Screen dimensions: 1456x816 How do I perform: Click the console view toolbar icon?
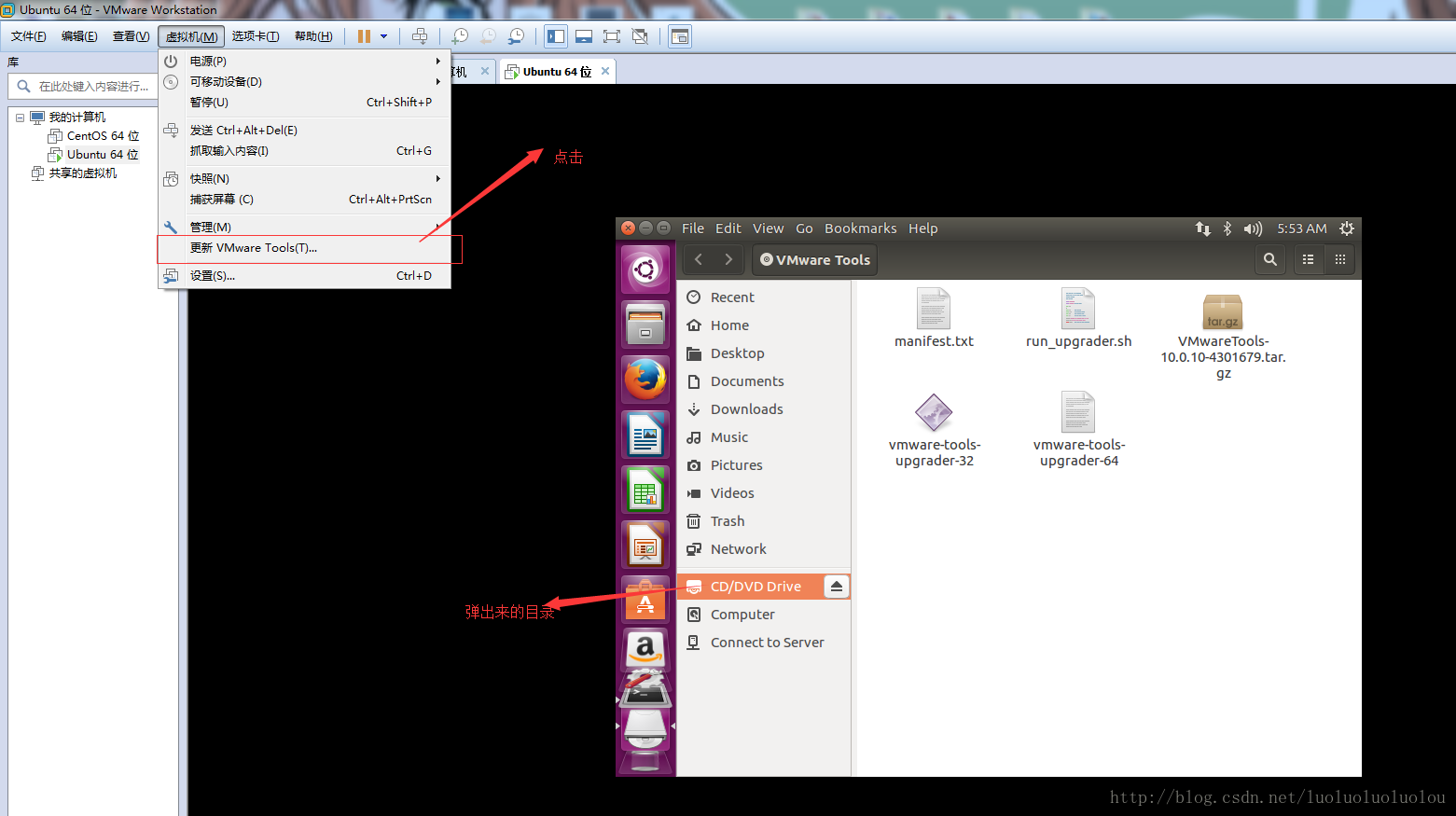tap(680, 36)
